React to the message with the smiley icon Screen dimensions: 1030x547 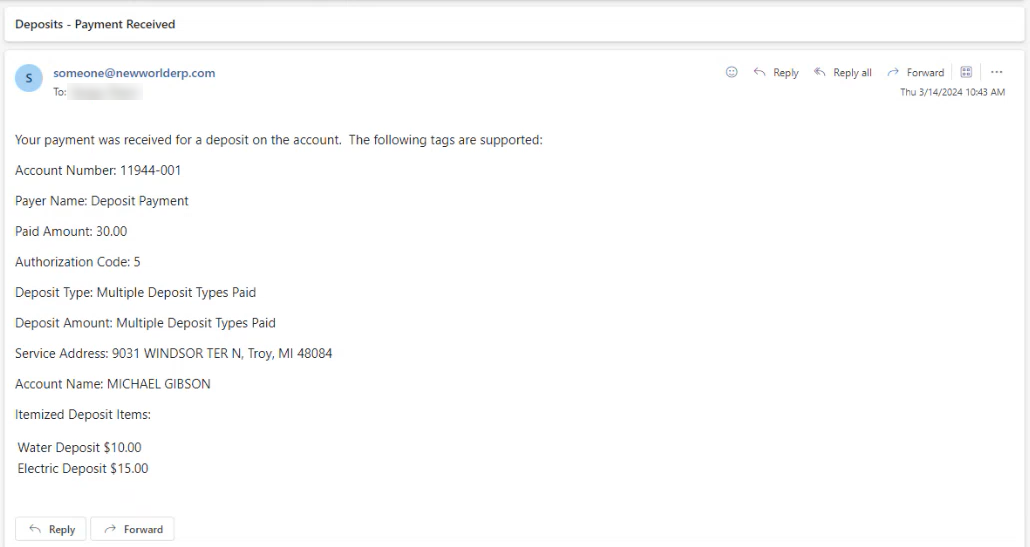tap(731, 72)
